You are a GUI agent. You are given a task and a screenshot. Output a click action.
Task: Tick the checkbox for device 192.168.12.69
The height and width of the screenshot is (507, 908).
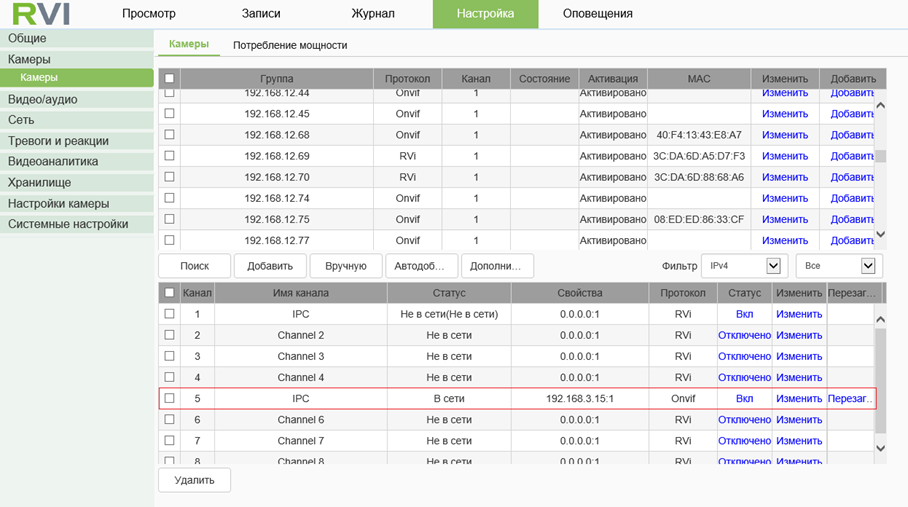pyautogui.click(x=169, y=156)
